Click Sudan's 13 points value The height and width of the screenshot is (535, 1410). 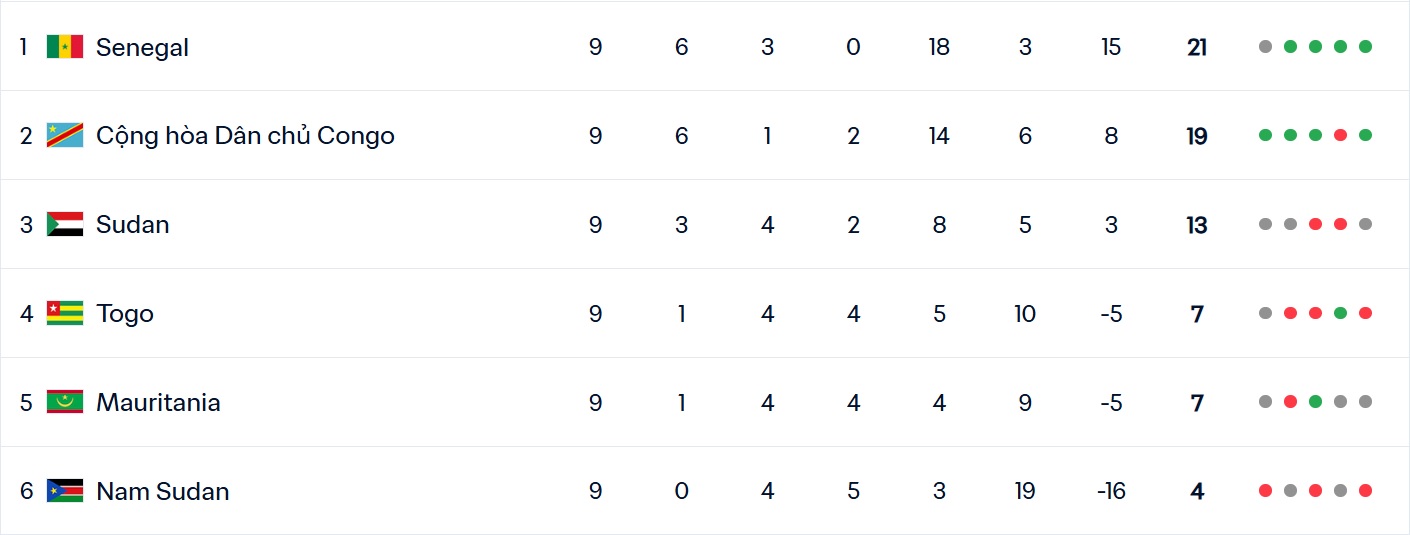coord(1197,225)
